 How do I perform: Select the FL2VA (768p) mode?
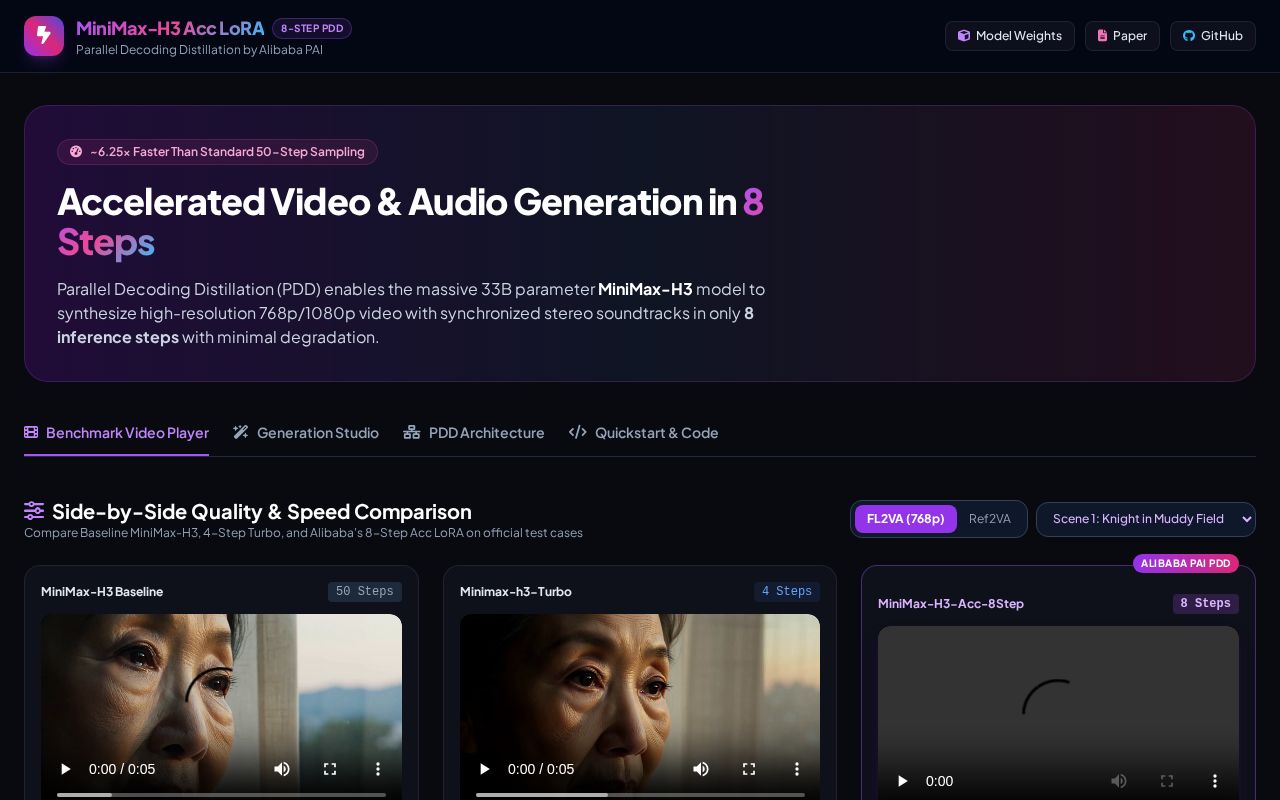906,519
